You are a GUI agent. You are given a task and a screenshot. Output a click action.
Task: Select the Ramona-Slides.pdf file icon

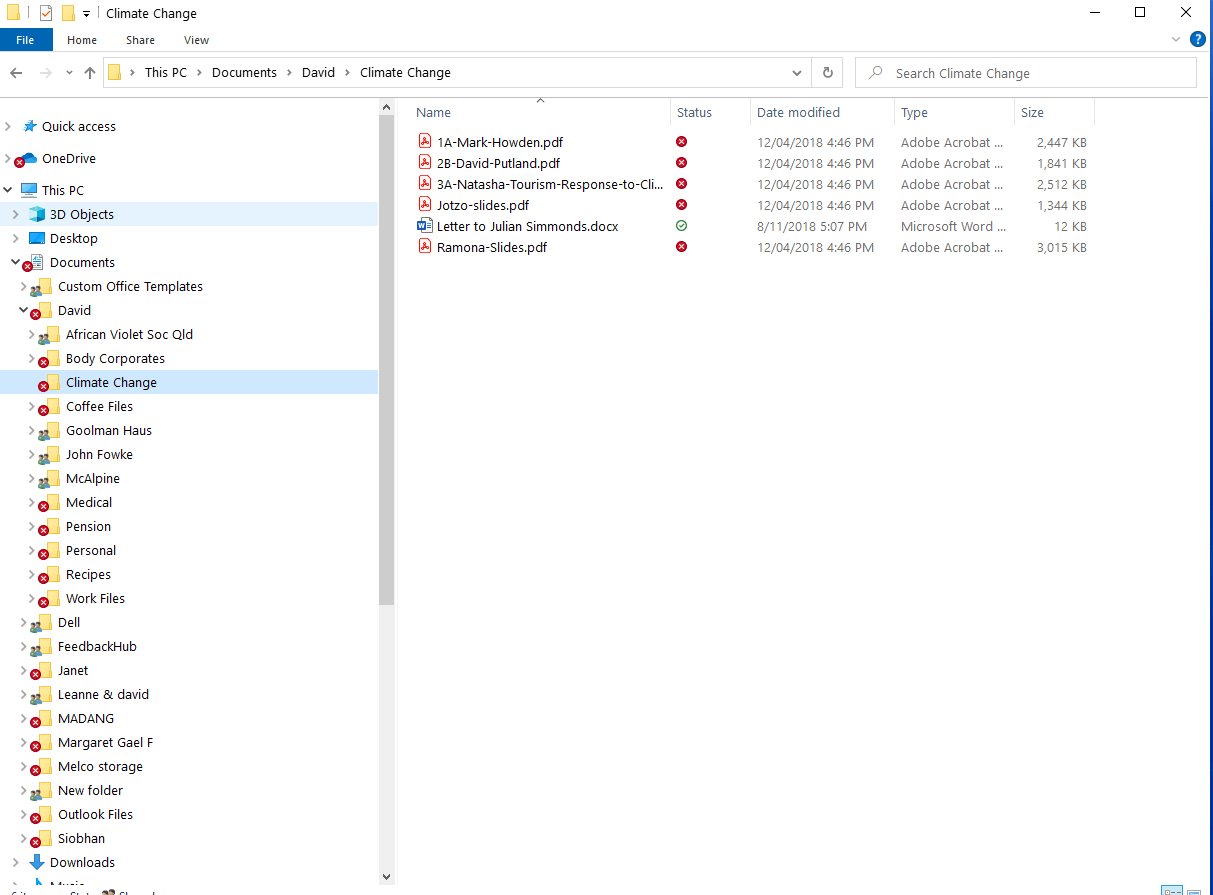point(425,247)
